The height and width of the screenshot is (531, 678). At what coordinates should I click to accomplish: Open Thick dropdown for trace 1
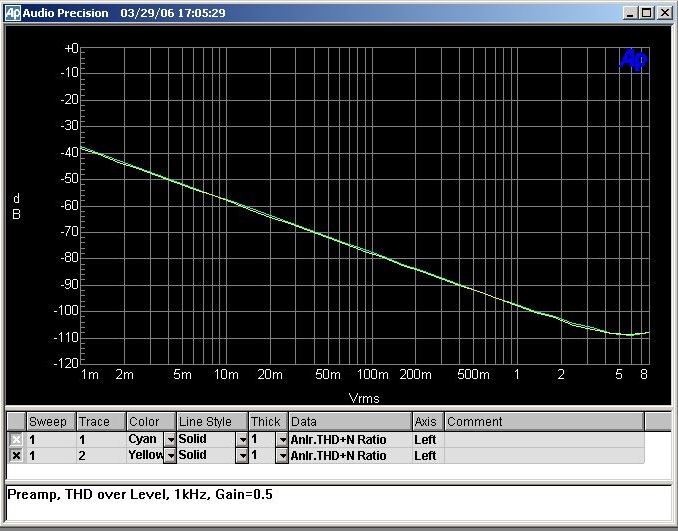pos(281,440)
